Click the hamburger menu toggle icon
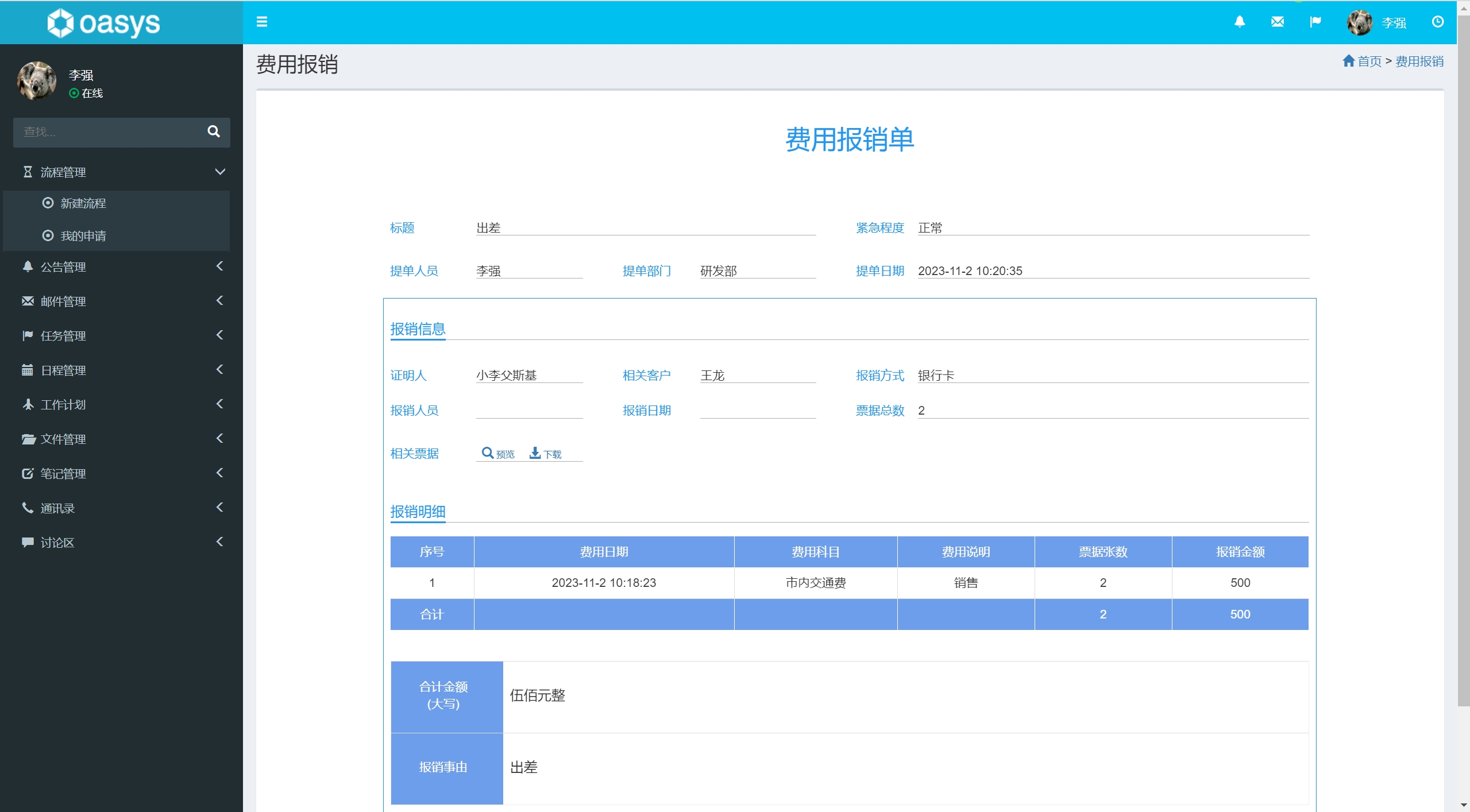 pos(261,22)
